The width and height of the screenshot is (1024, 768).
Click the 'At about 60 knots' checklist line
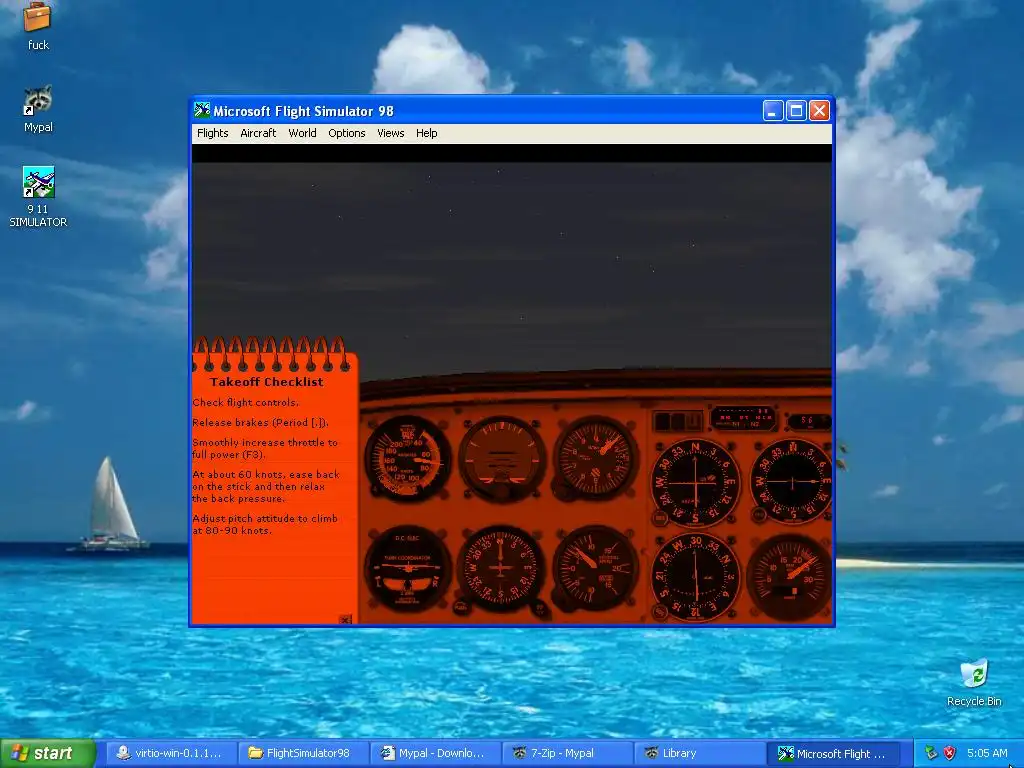point(266,486)
